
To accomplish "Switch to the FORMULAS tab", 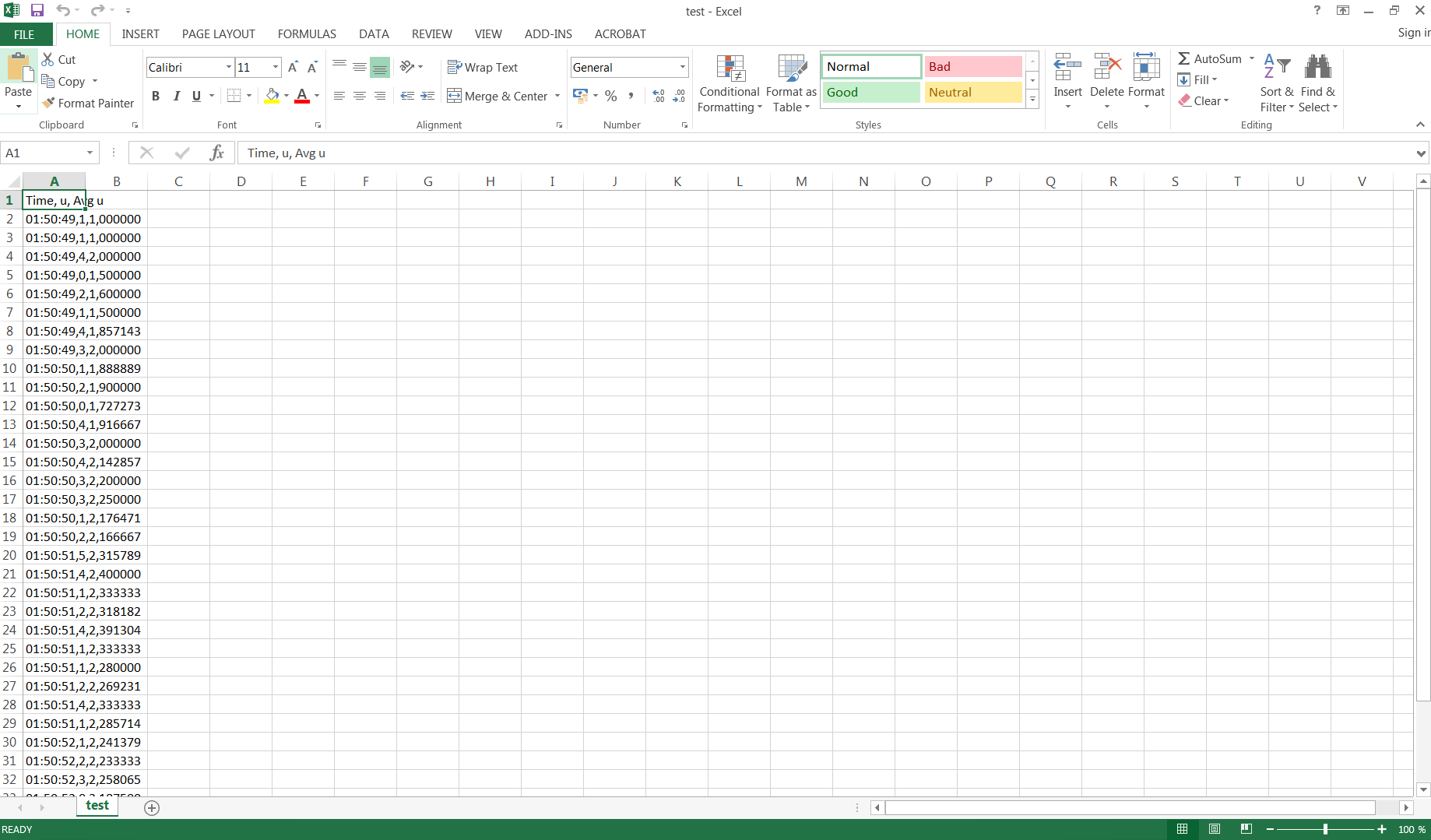I will [307, 34].
